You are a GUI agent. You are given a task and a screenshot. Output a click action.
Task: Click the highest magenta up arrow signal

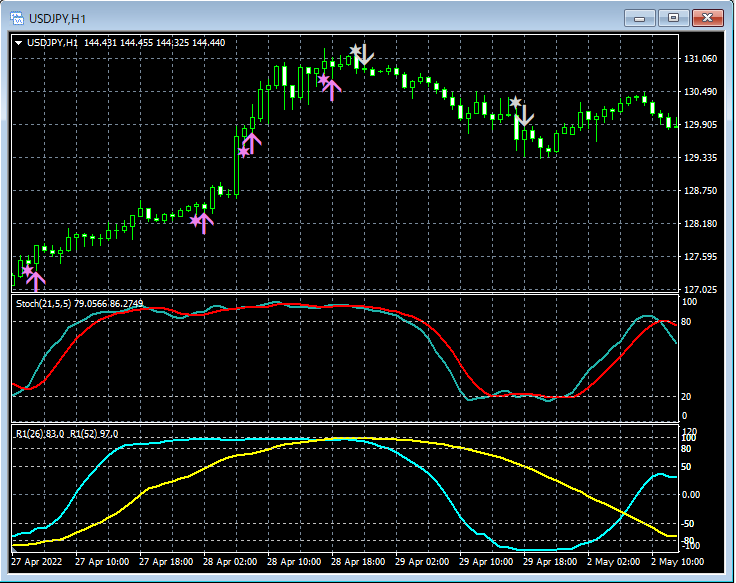(332, 89)
